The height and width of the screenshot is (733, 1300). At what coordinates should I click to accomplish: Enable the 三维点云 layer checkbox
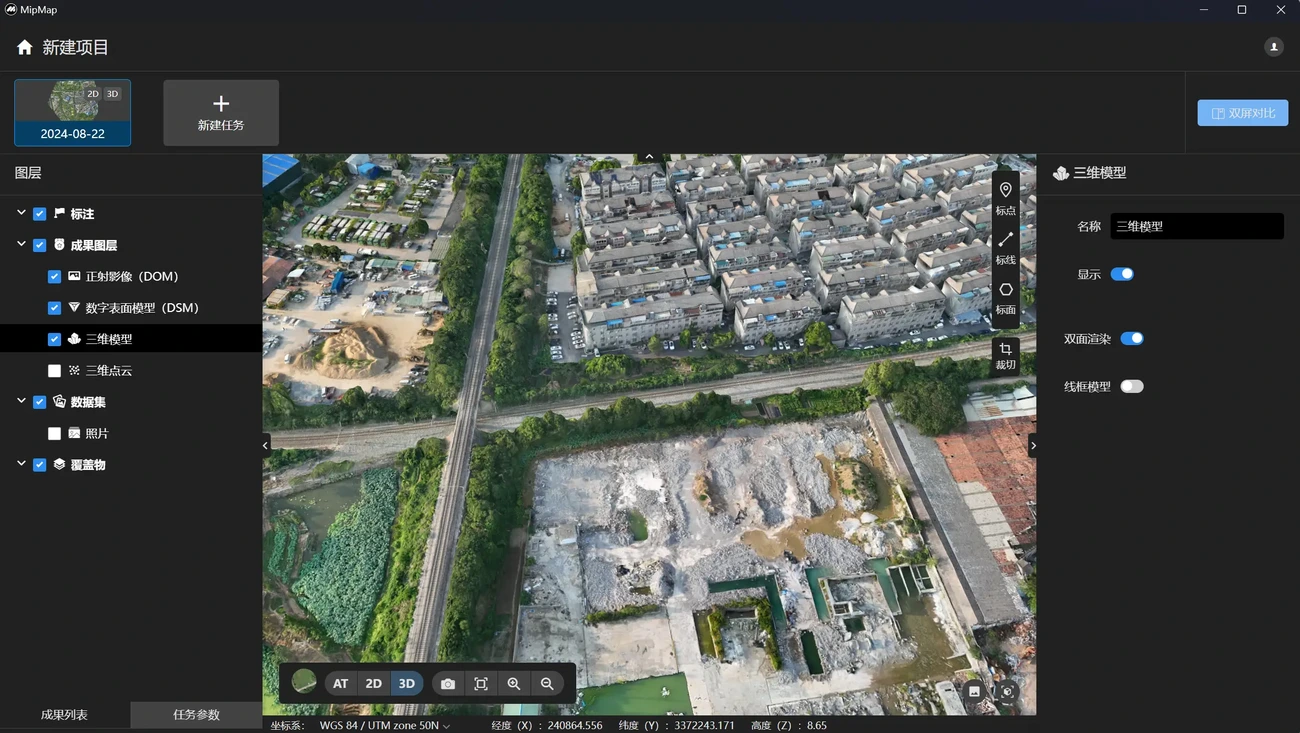[55, 371]
